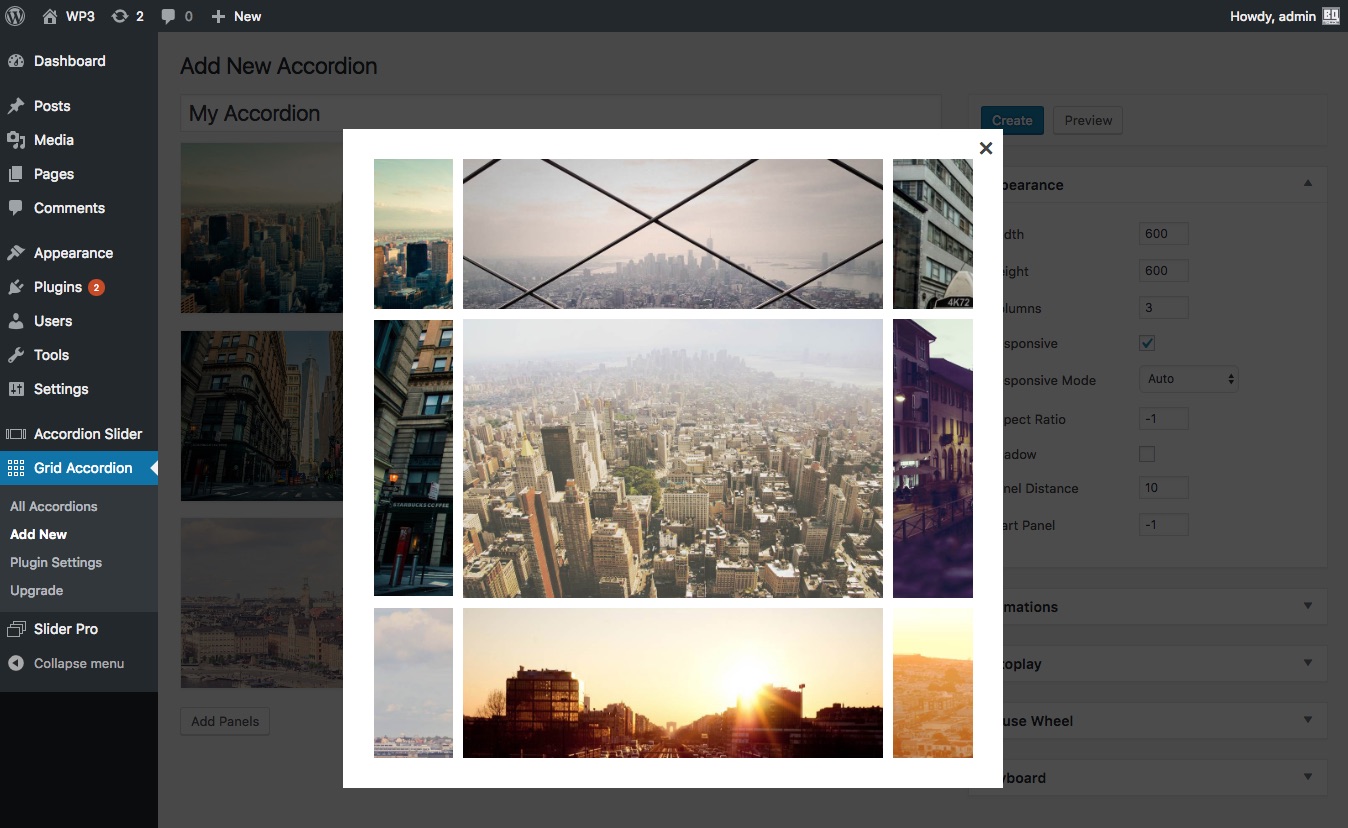Click the Create button
Image resolution: width=1348 pixels, height=828 pixels.
click(x=1012, y=120)
